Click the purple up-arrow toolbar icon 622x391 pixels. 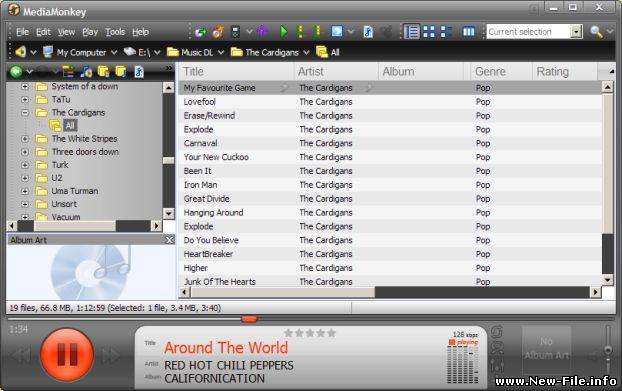point(262,31)
